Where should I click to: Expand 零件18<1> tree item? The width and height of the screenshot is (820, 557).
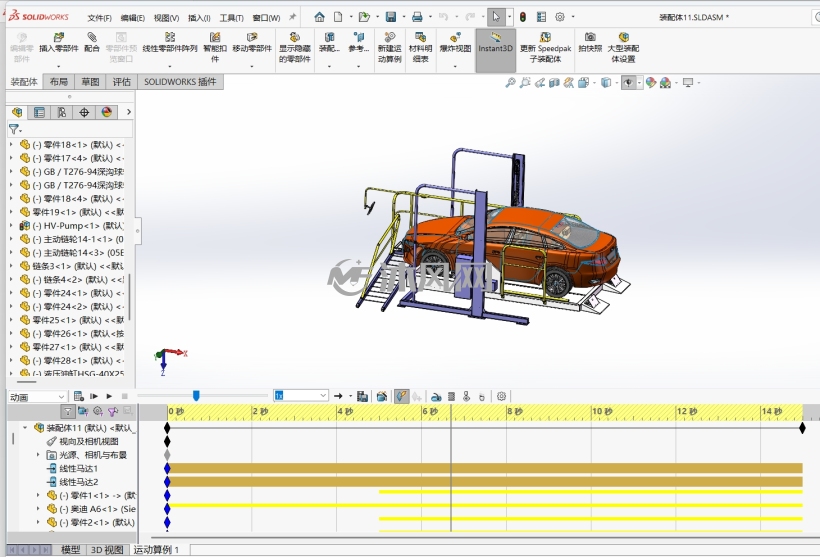[x=12, y=144]
